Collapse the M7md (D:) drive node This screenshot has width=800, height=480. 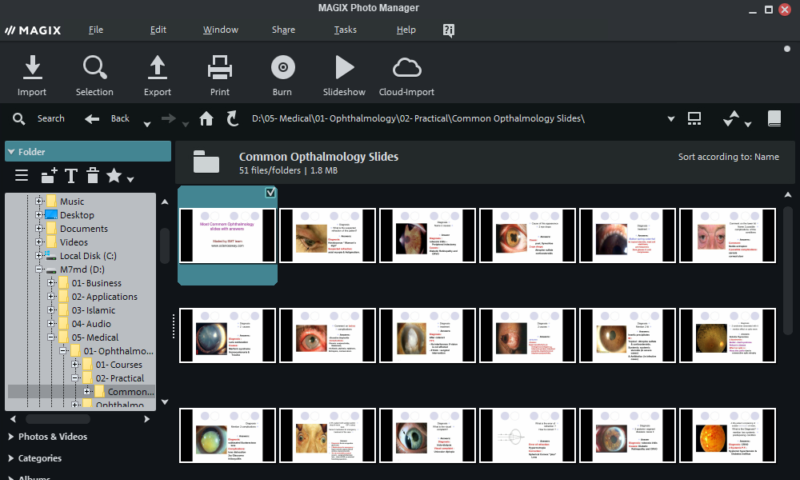point(39,269)
